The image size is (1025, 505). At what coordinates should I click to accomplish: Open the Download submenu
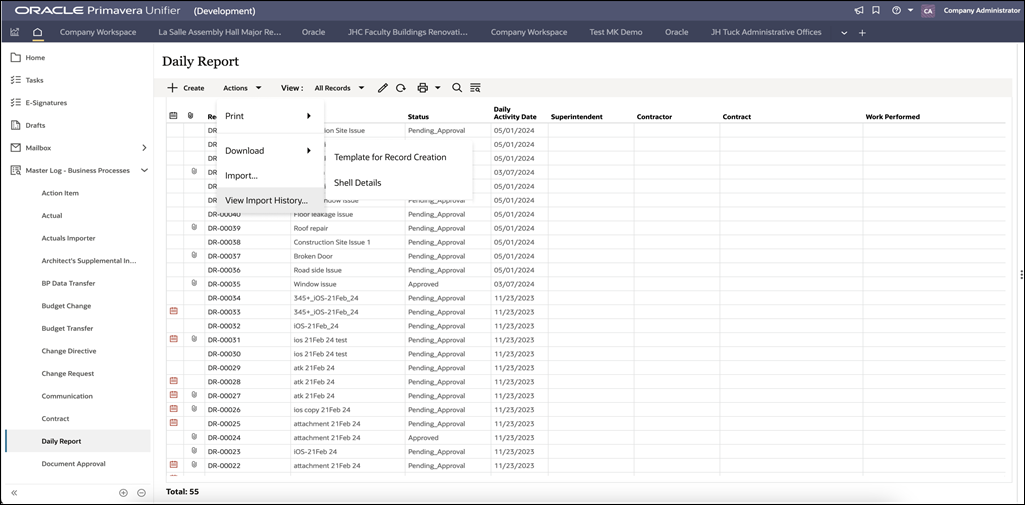click(x=270, y=150)
